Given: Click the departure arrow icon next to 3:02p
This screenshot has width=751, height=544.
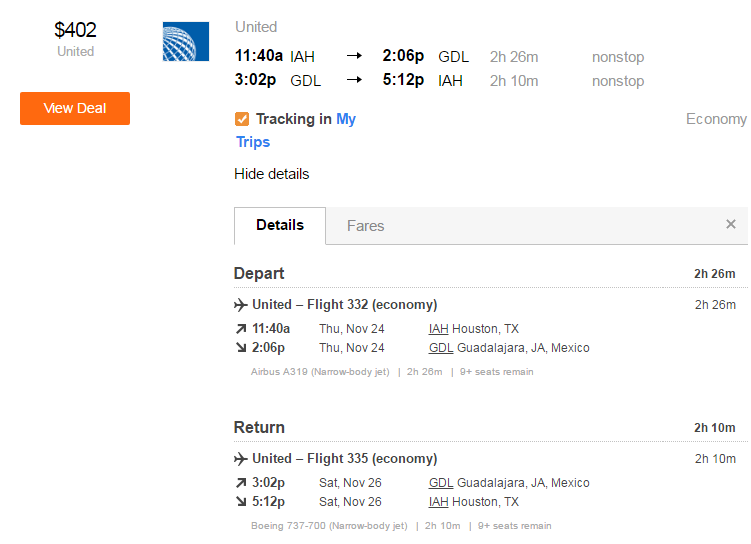Looking at the screenshot, I should pos(241,483).
